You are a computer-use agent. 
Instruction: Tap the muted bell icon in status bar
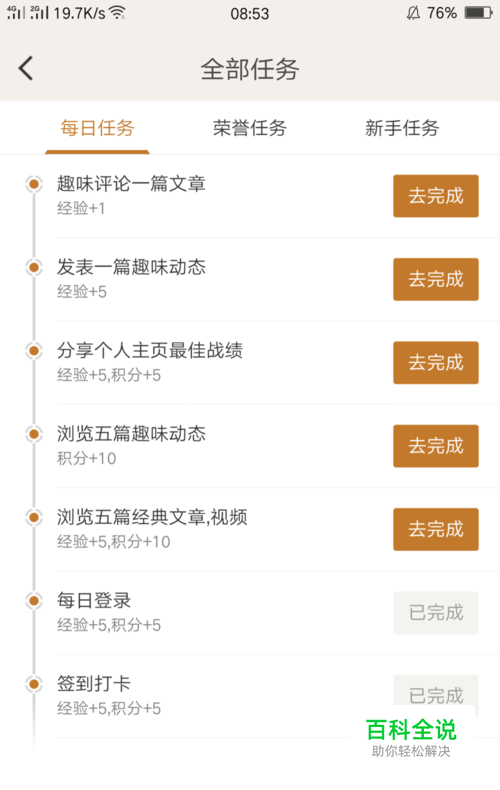click(413, 13)
